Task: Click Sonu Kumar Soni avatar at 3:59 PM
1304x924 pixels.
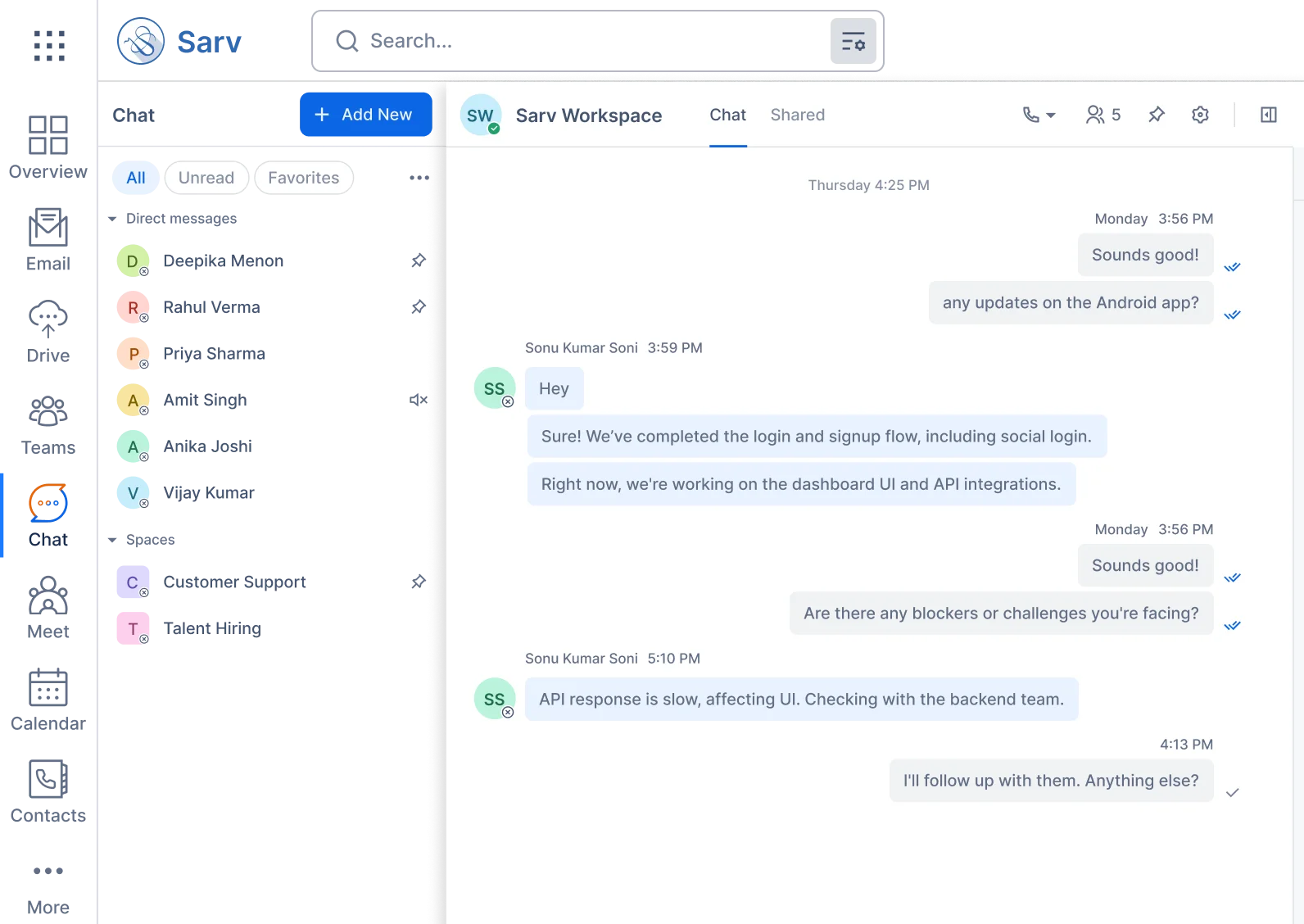Action: 495,388
